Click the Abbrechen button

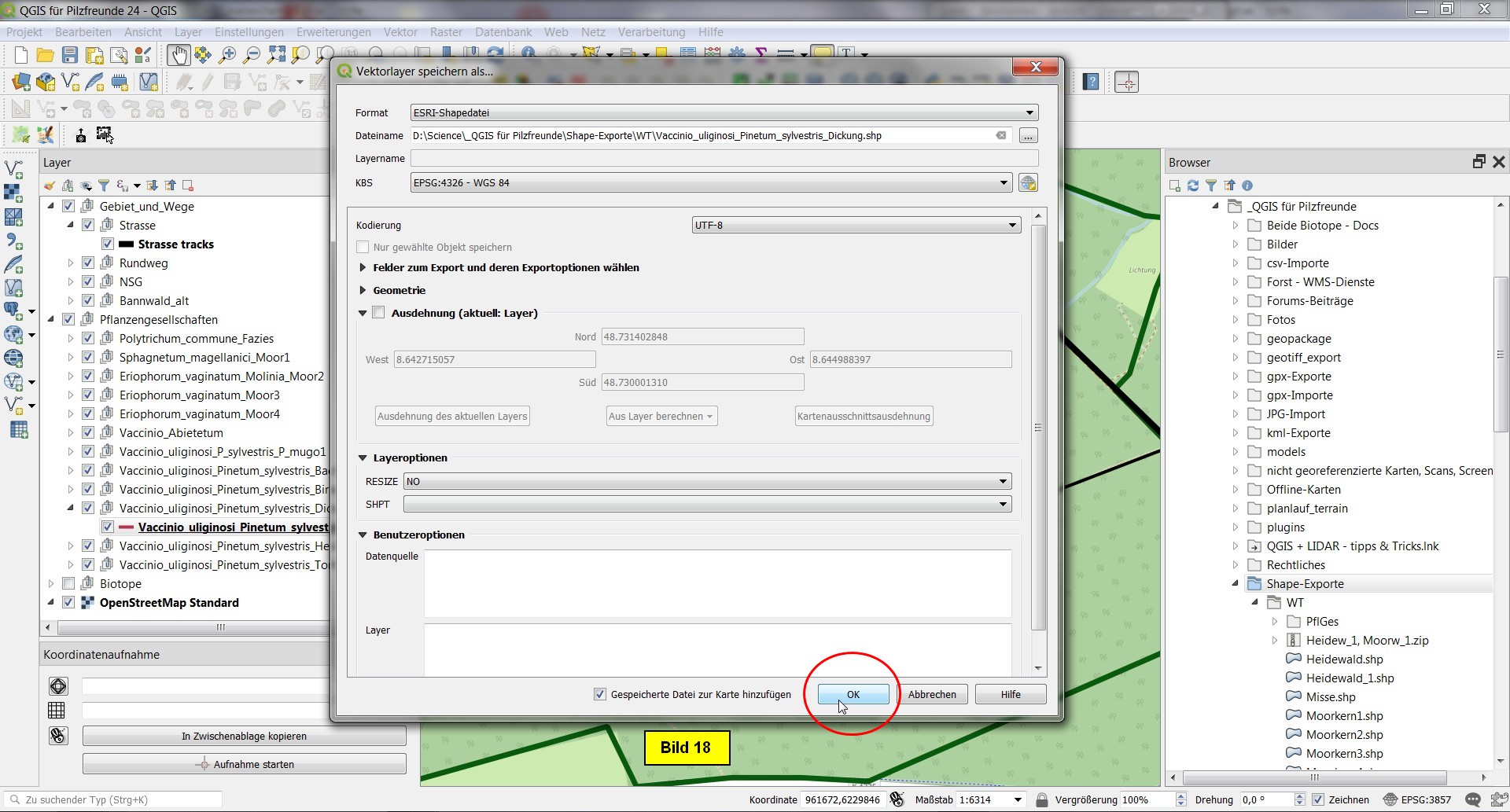point(932,695)
